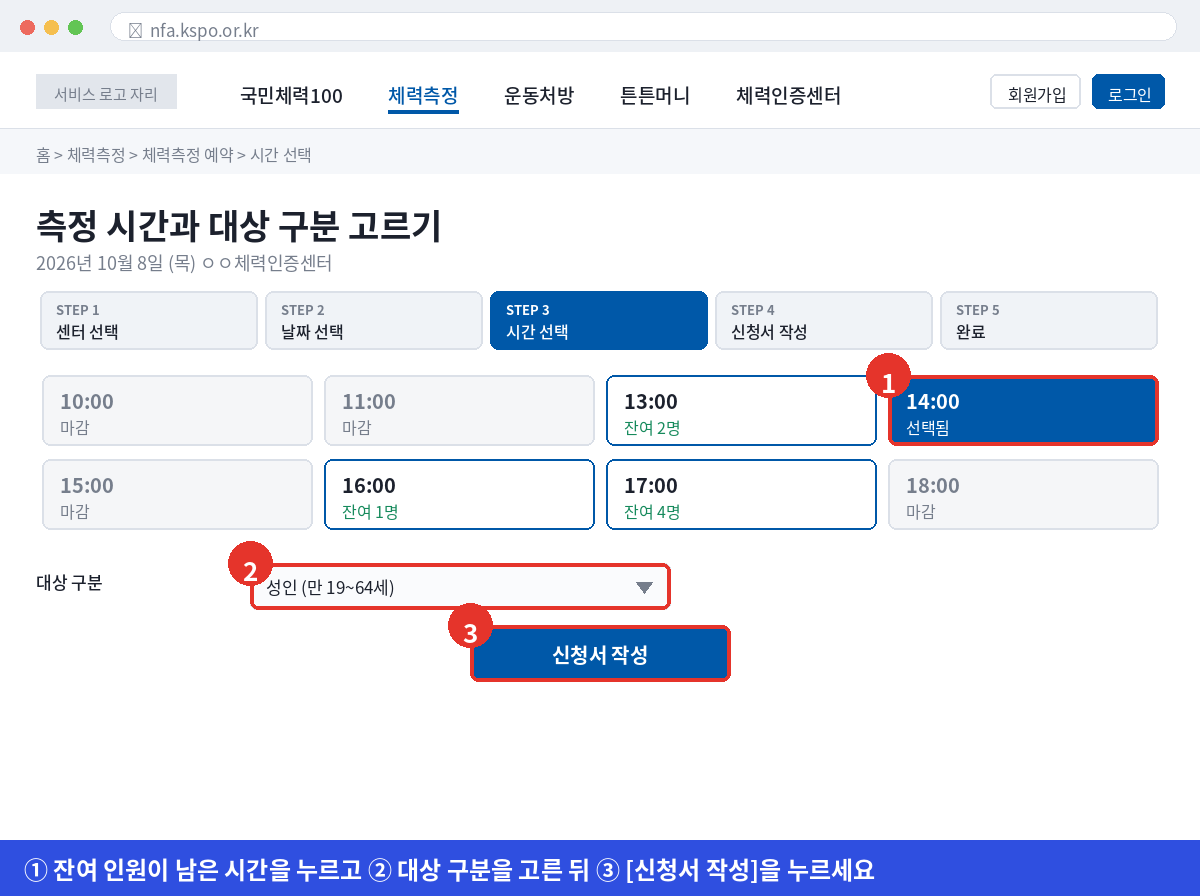Go to STEP 1 센터 선택

(x=149, y=320)
